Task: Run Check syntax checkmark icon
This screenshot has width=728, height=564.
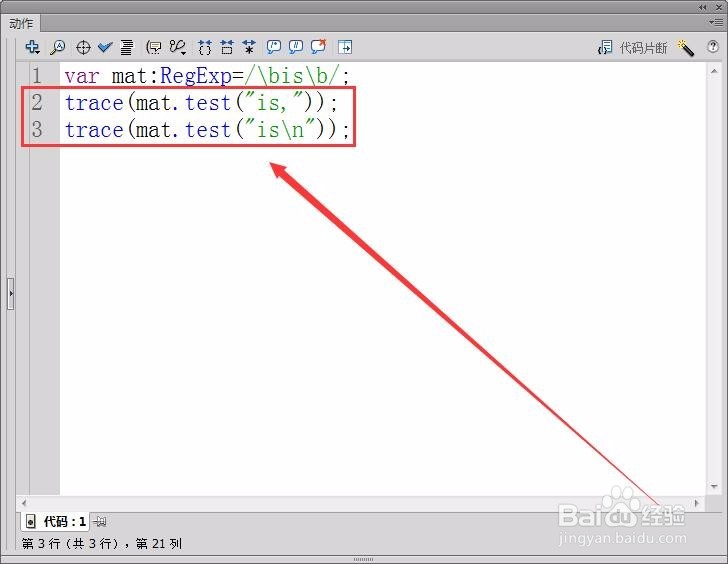Action: [x=105, y=47]
